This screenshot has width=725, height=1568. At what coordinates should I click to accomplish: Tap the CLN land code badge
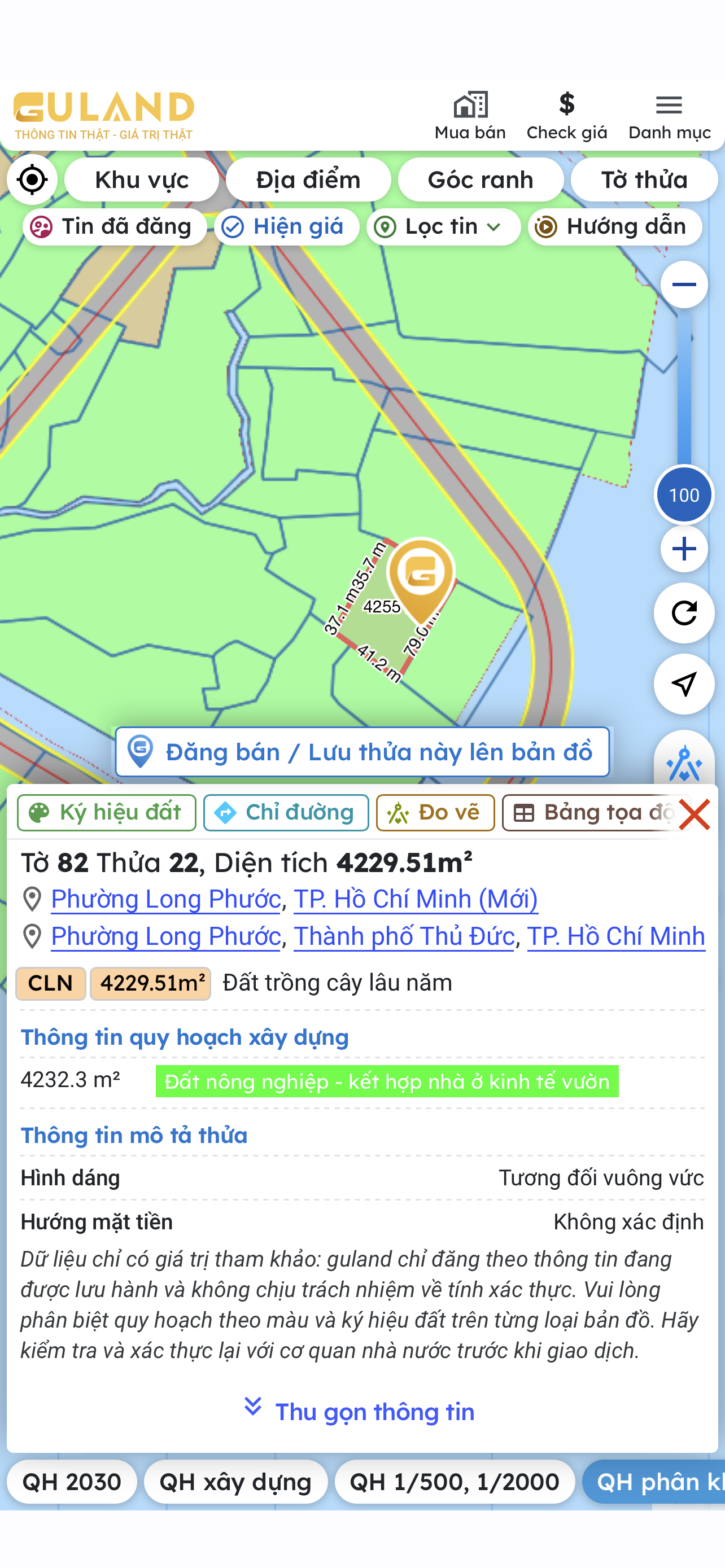50,983
